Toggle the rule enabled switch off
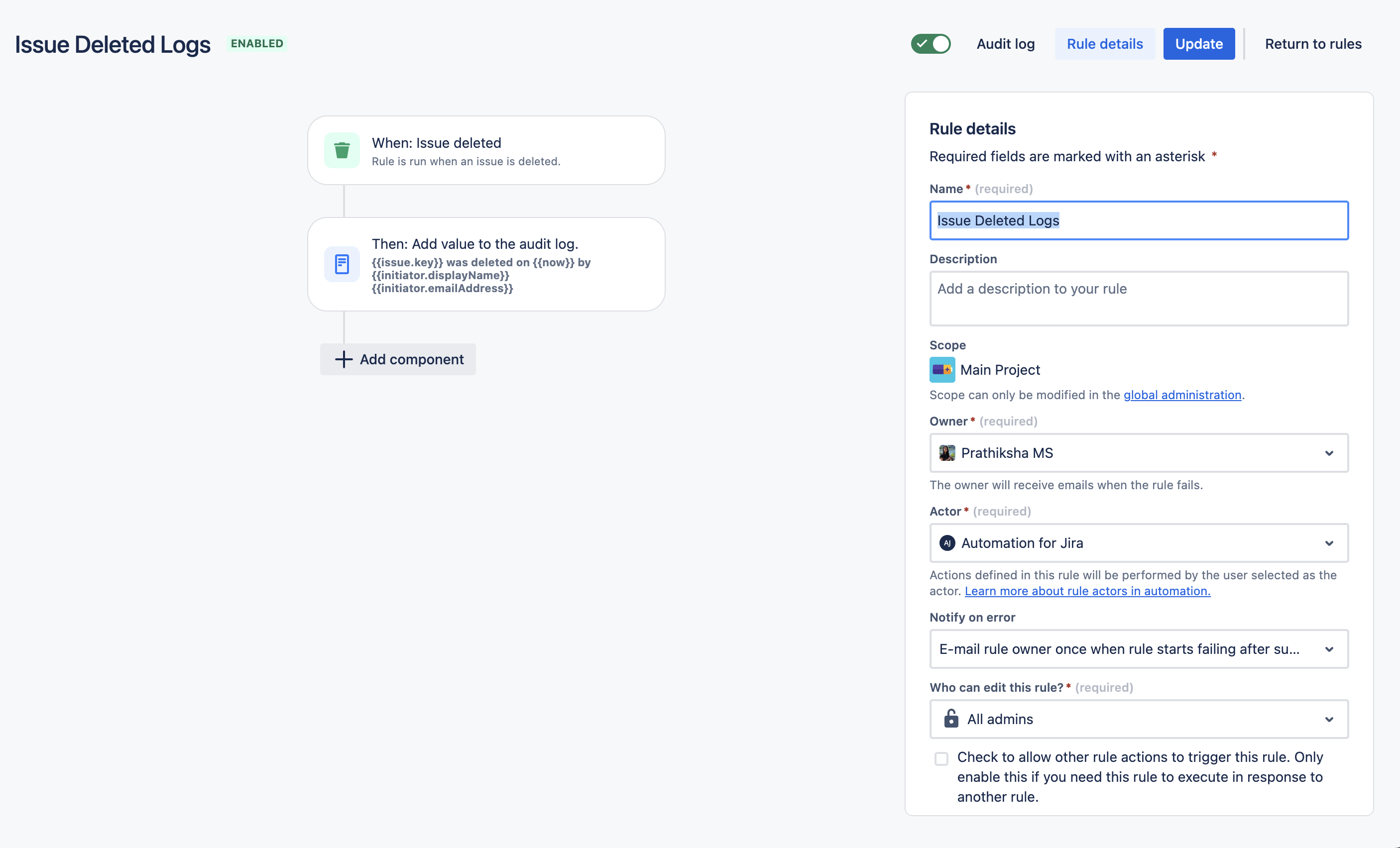This screenshot has height=848, width=1400. tap(930, 44)
